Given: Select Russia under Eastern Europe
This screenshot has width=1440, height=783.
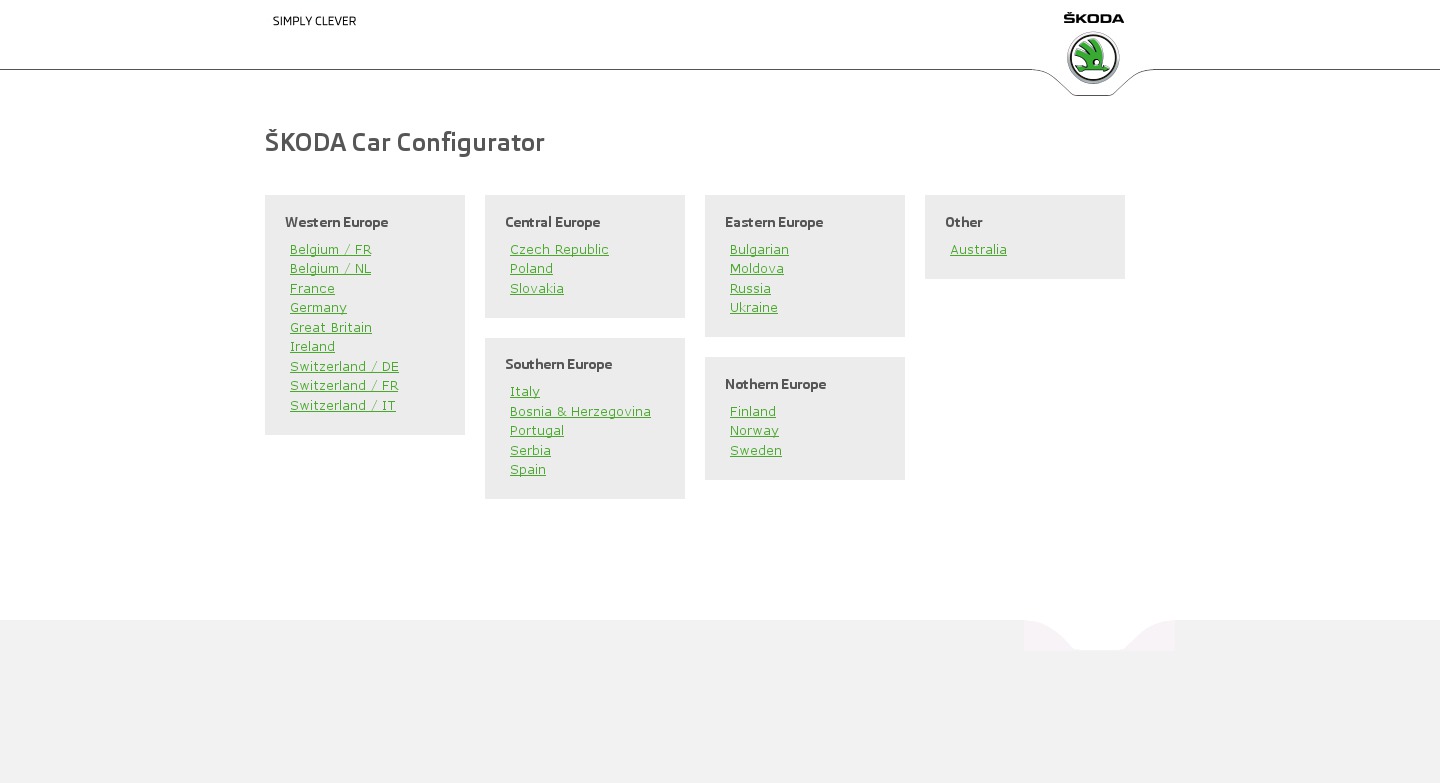Looking at the screenshot, I should tap(750, 288).
